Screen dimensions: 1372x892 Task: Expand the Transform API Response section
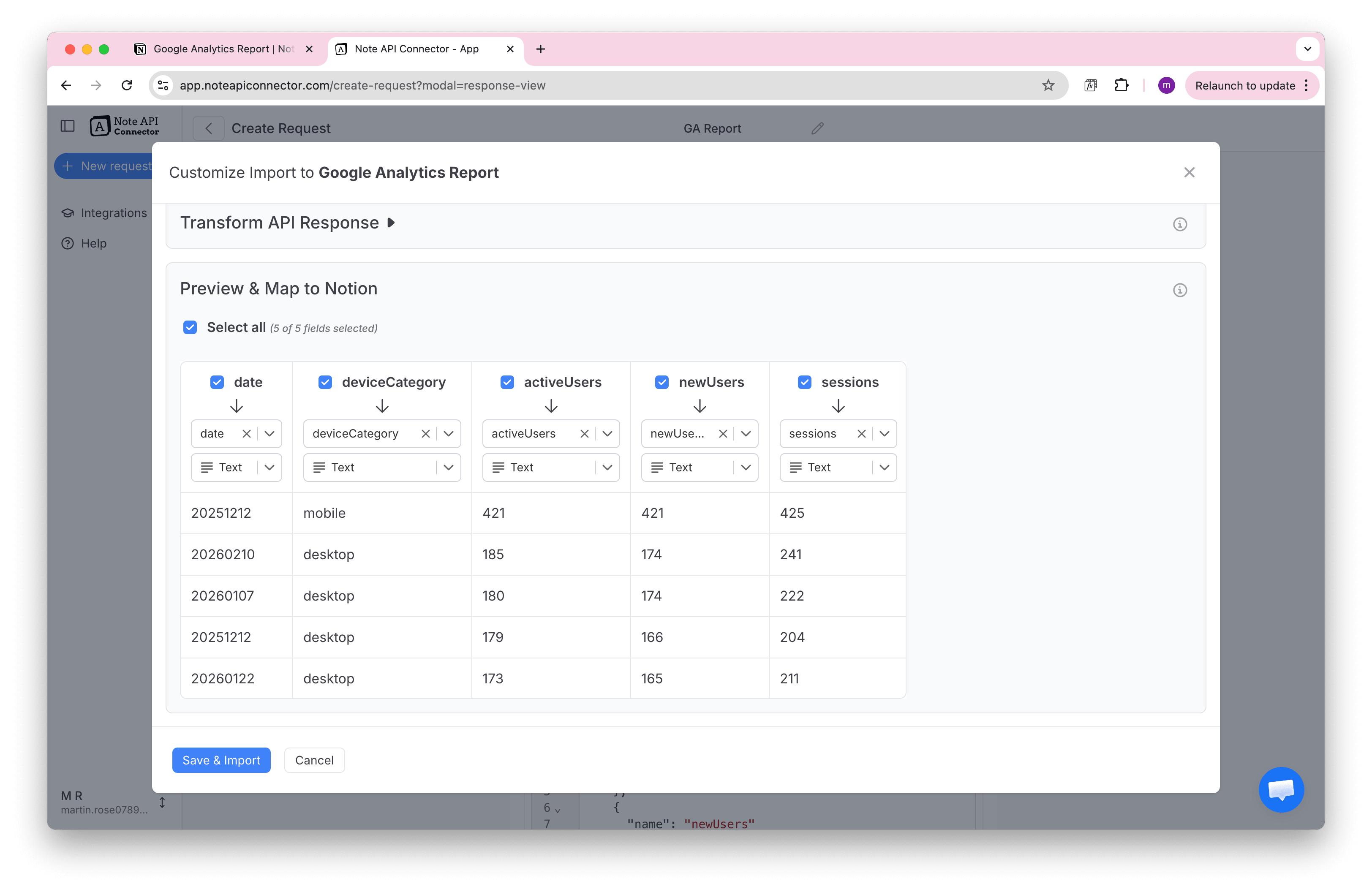tap(391, 223)
